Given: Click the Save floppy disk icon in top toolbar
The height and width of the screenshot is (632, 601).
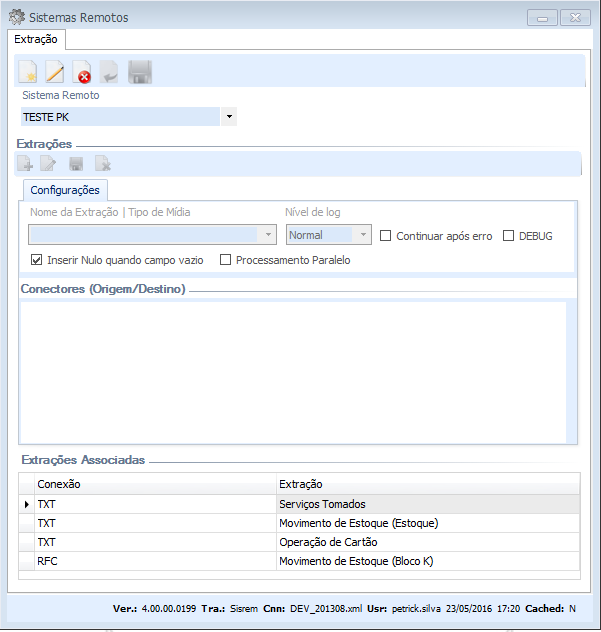Looking at the screenshot, I should click(x=140, y=72).
